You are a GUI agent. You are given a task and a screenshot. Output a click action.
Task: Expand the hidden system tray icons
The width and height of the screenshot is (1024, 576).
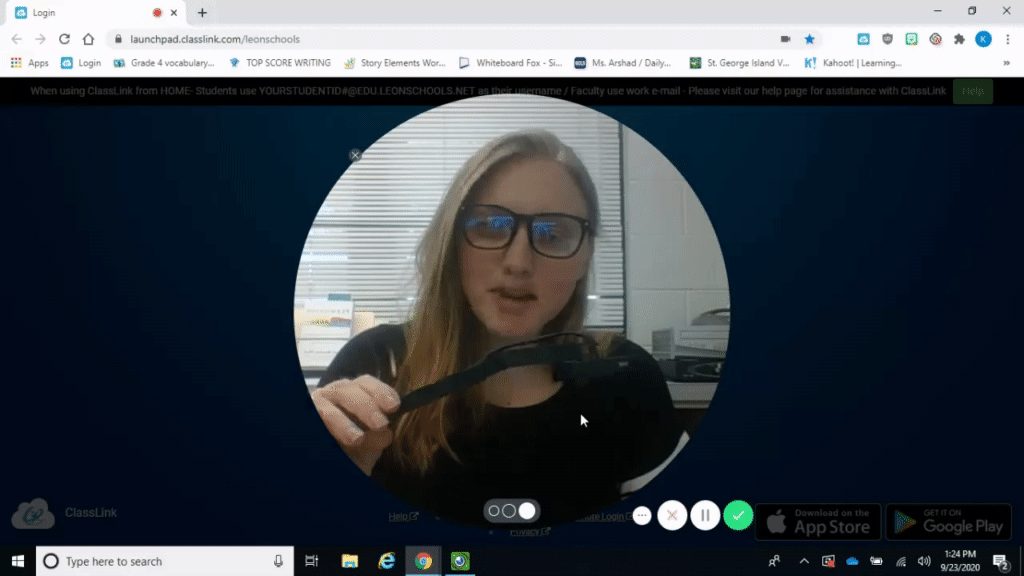click(804, 561)
